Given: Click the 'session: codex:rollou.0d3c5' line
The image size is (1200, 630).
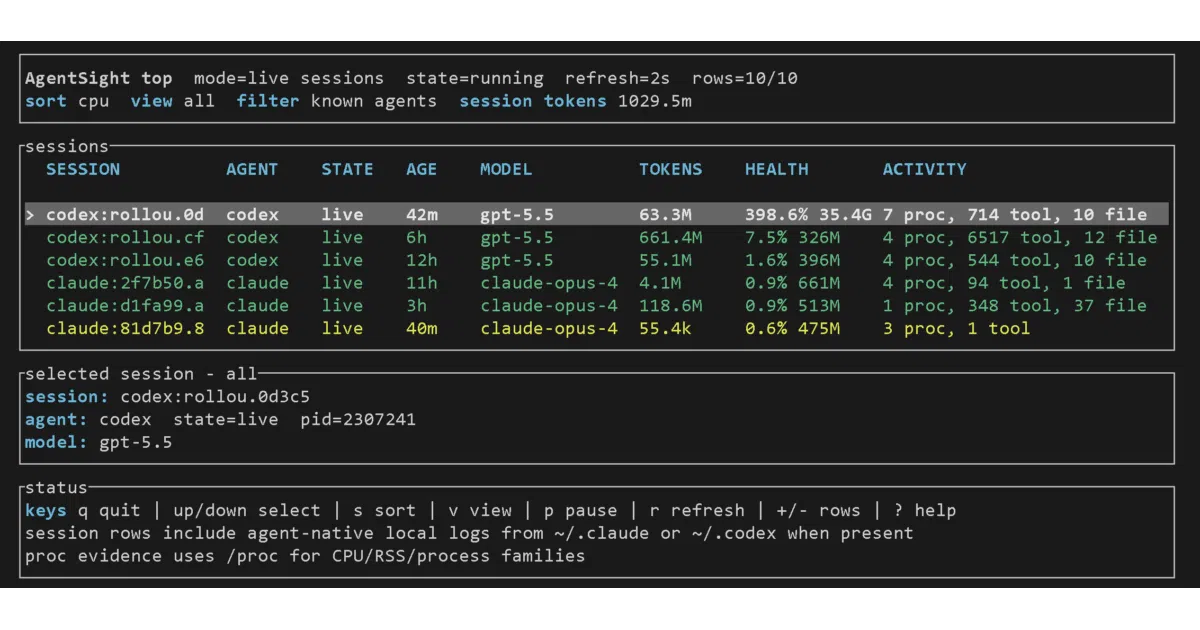Looking at the screenshot, I should [168, 397].
